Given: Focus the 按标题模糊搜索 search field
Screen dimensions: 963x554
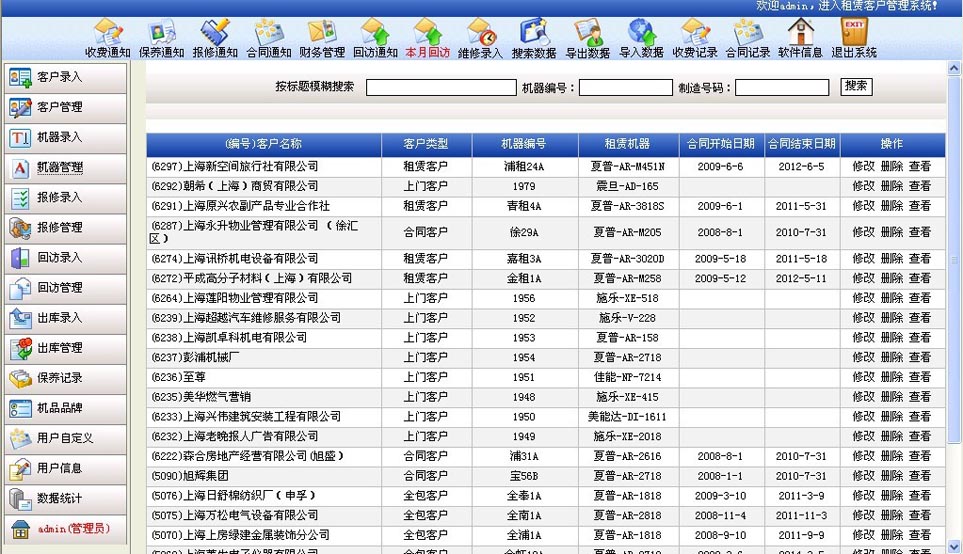Looking at the screenshot, I should pyautogui.click(x=441, y=88).
